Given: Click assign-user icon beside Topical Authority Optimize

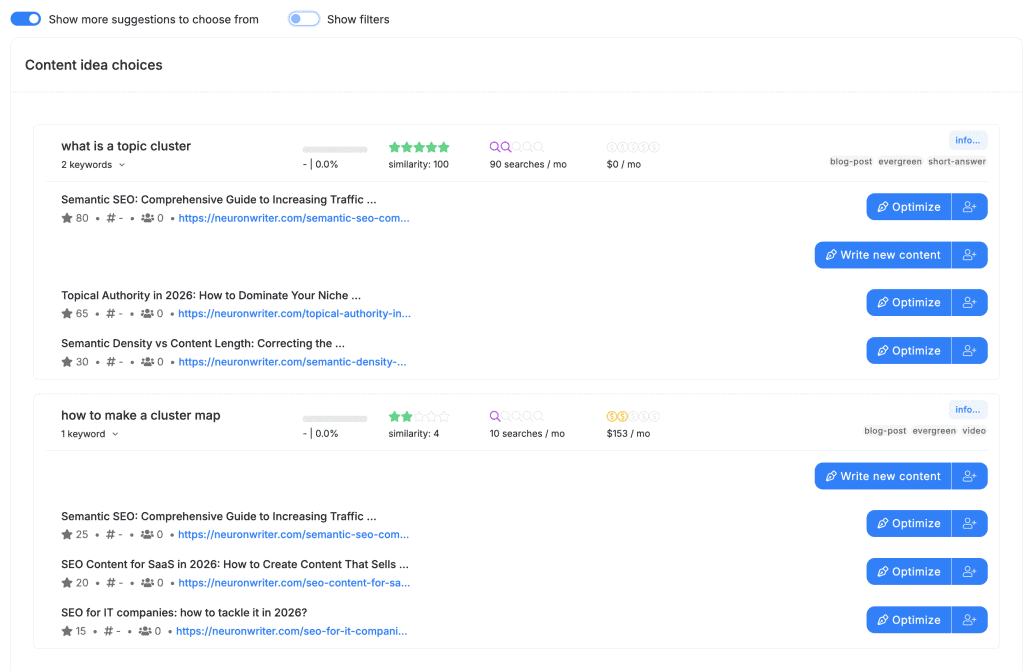Looking at the screenshot, I should coord(969,303).
